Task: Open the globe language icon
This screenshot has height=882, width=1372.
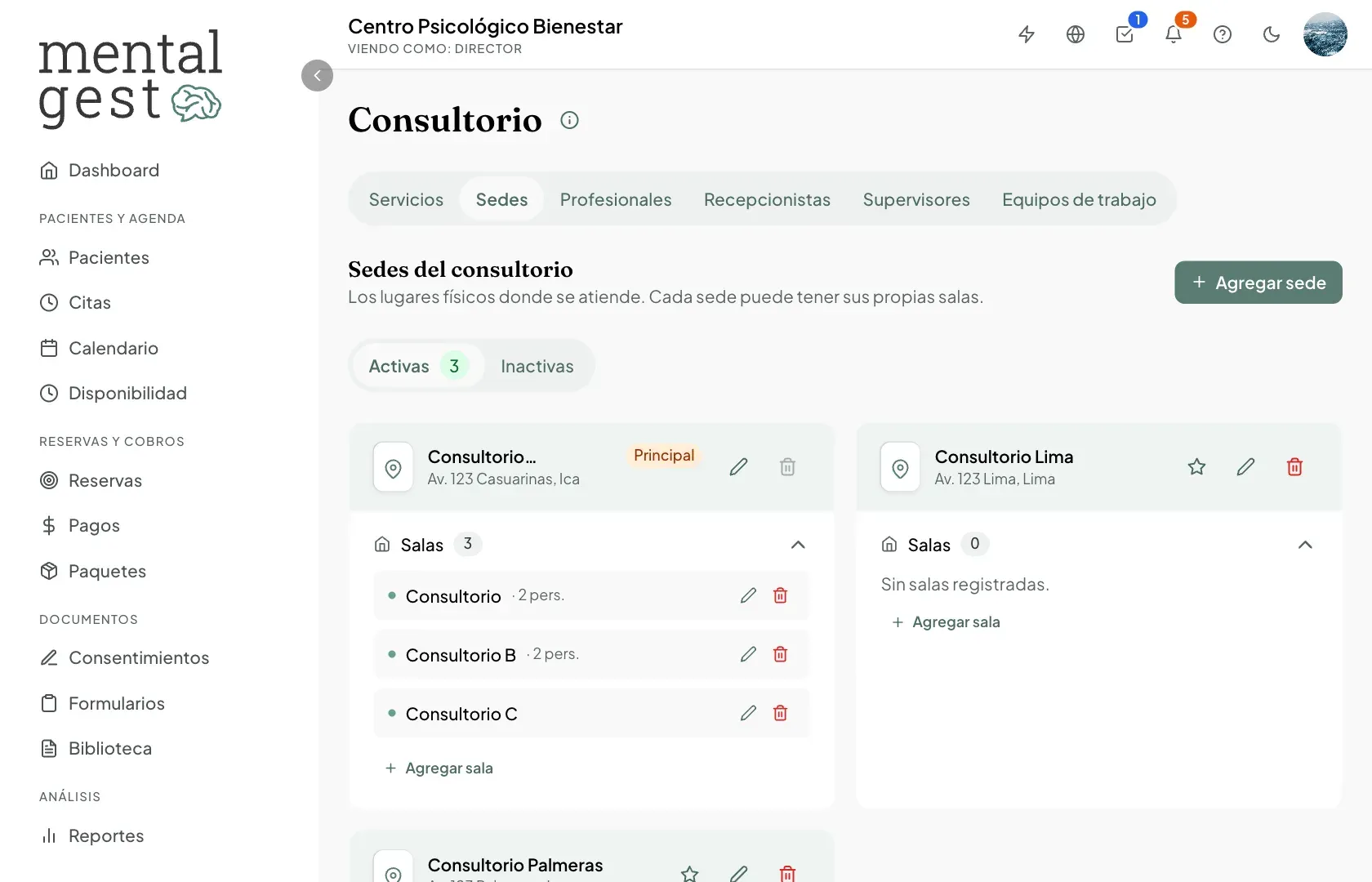Action: 1076,34
